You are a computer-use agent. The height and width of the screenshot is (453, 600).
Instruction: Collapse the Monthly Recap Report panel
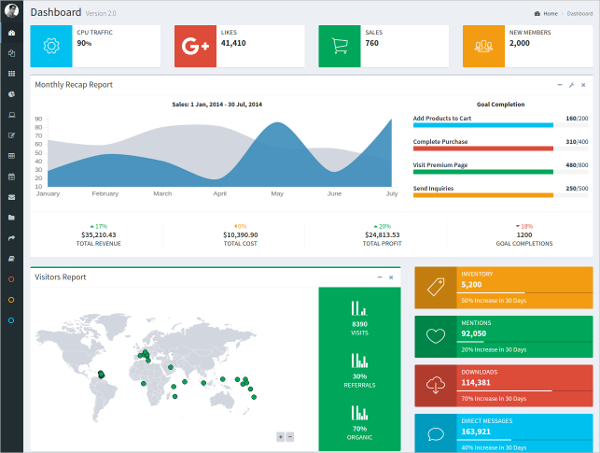click(x=558, y=86)
